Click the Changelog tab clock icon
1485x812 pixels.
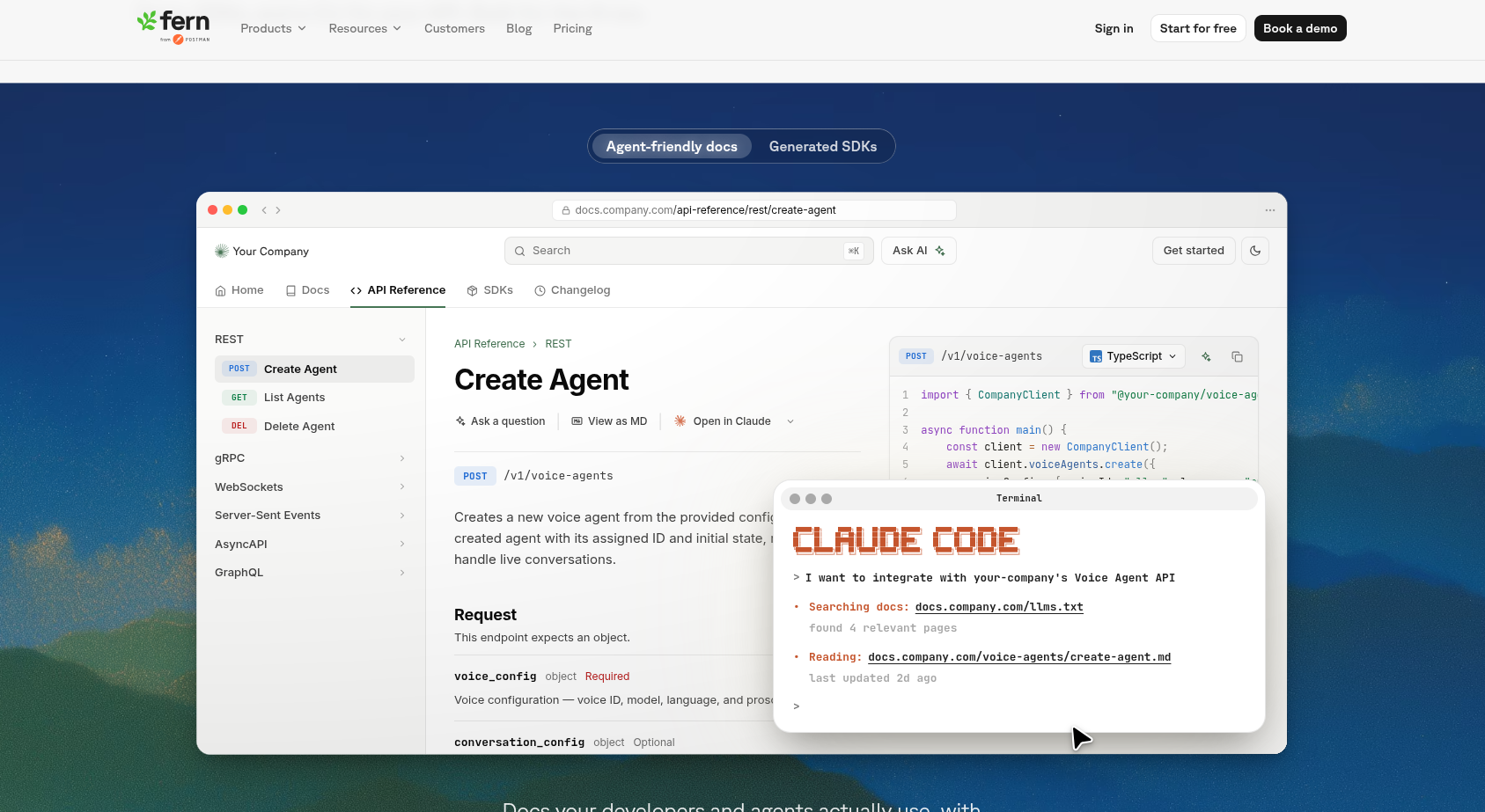pos(540,290)
